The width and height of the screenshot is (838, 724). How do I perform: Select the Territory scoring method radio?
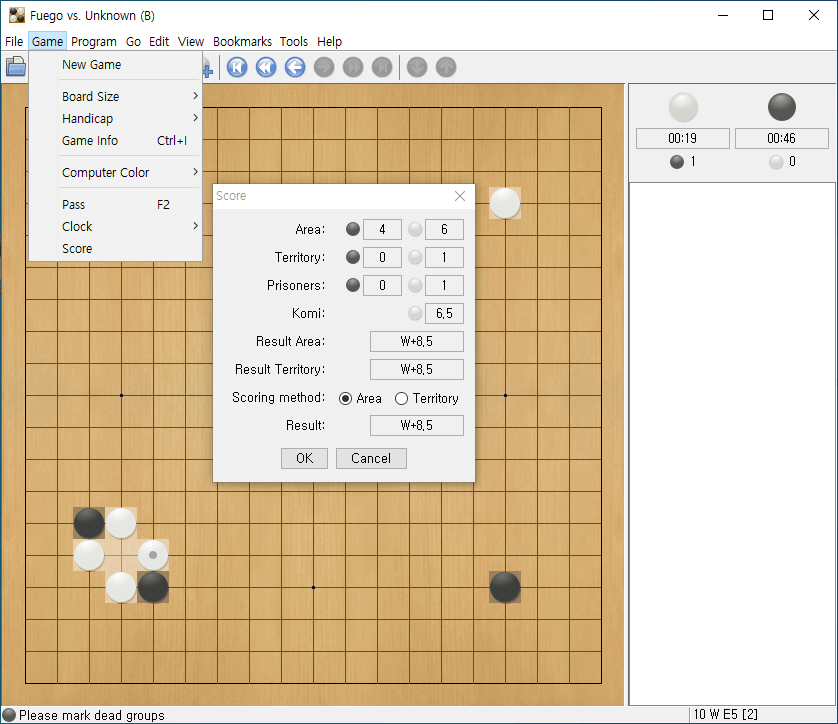401,399
